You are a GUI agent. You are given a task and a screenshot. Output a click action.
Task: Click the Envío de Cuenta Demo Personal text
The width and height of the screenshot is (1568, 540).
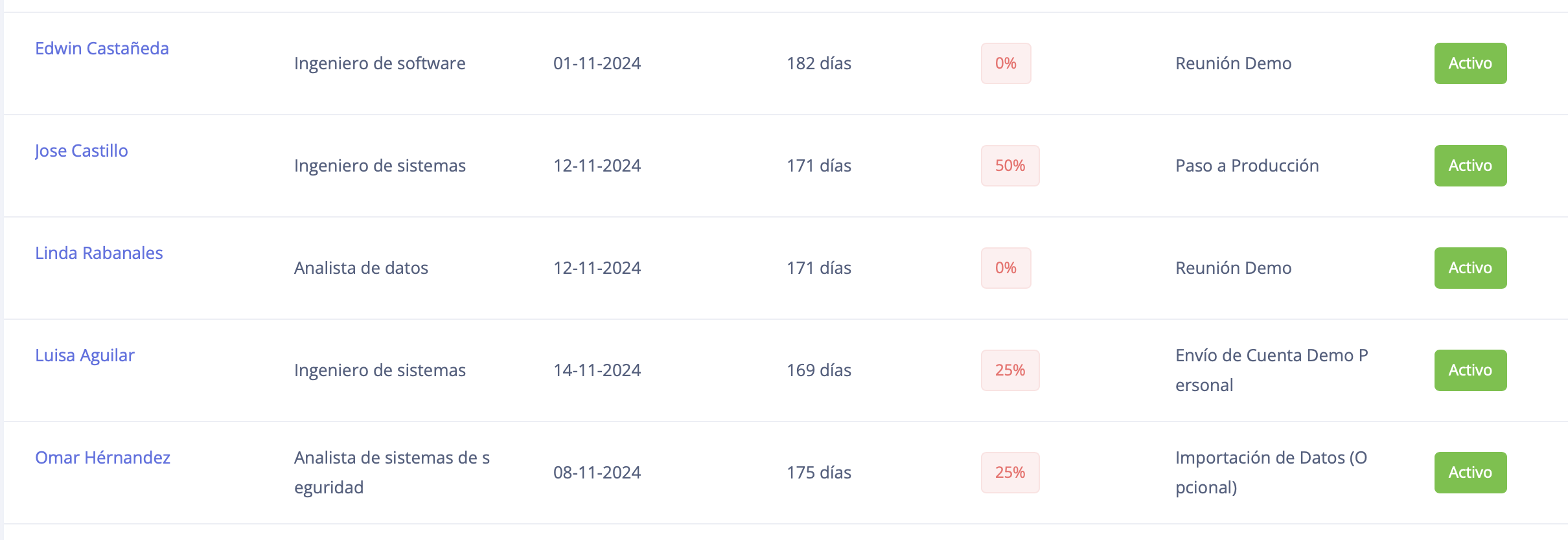(x=1272, y=370)
